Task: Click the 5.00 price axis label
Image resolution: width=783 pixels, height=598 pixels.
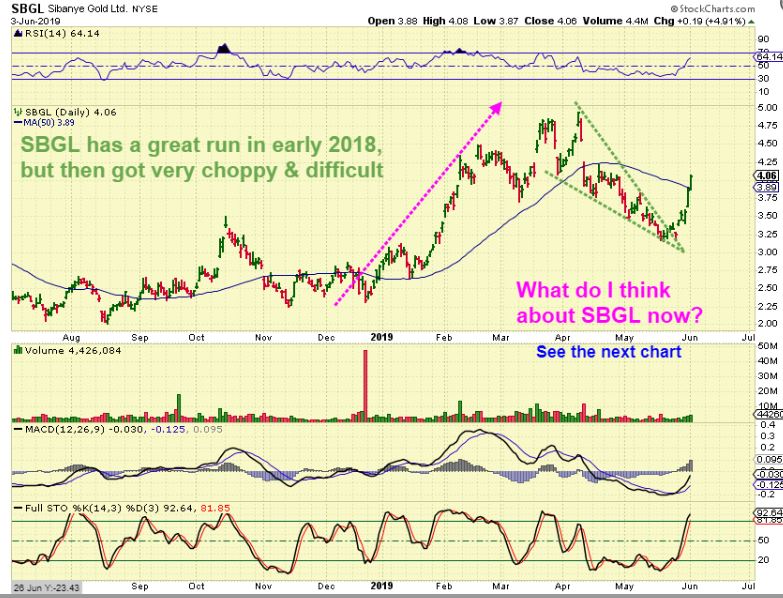Action: coord(767,107)
